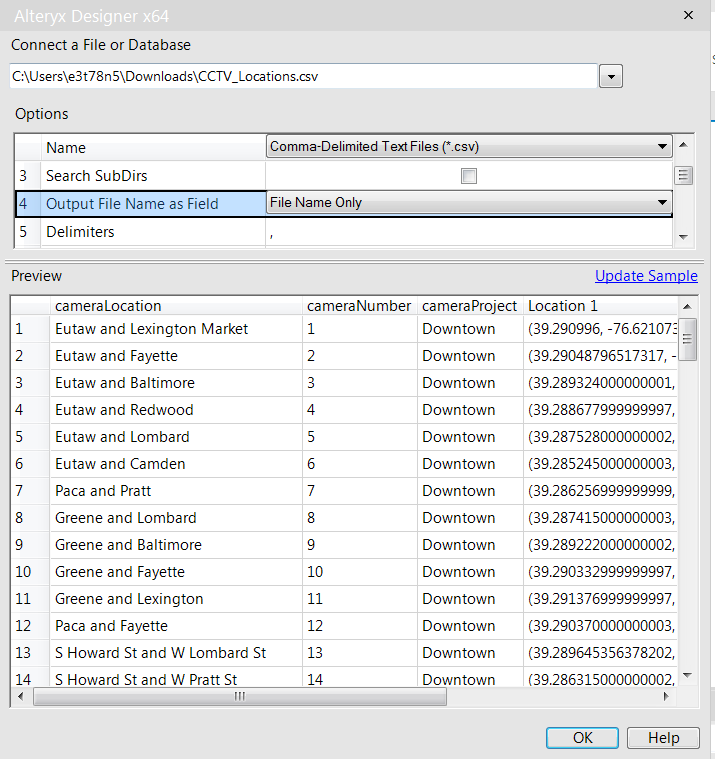The width and height of the screenshot is (715, 759).
Task: Click inside the file path input field
Action: pos(300,76)
